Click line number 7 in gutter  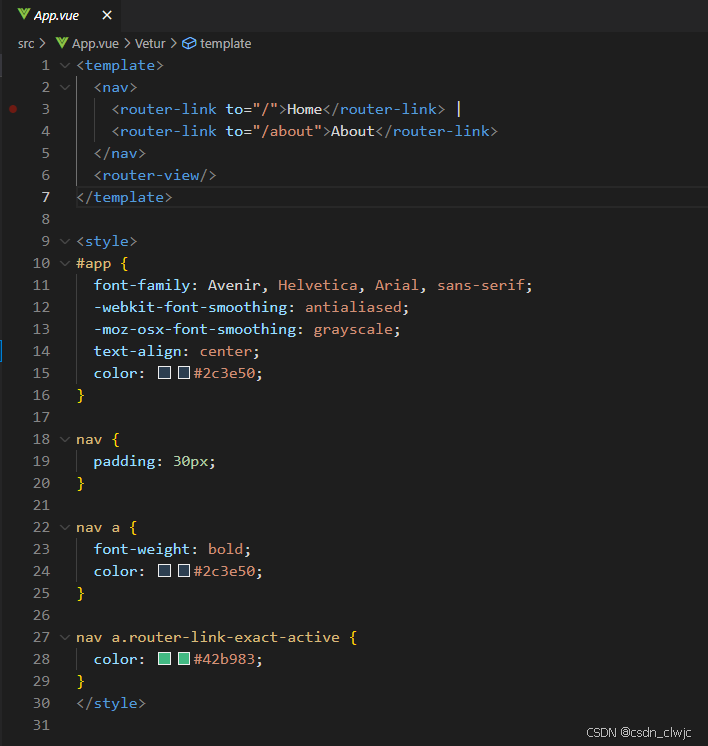(x=46, y=197)
